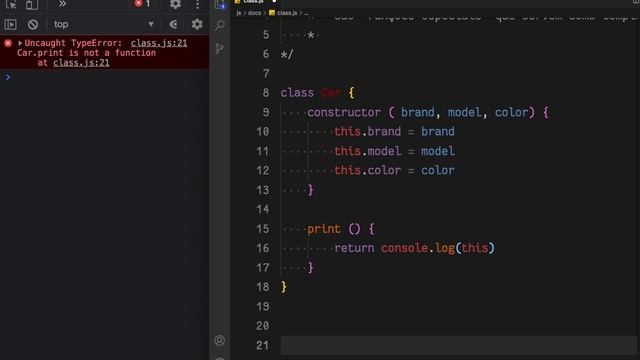Click the 'constructor' keyword on line 9

coord(344,112)
